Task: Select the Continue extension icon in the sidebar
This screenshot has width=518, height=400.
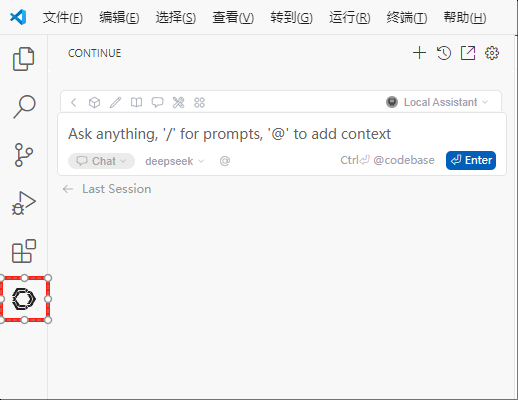Action: pyautogui.click(x=24, y=299)
